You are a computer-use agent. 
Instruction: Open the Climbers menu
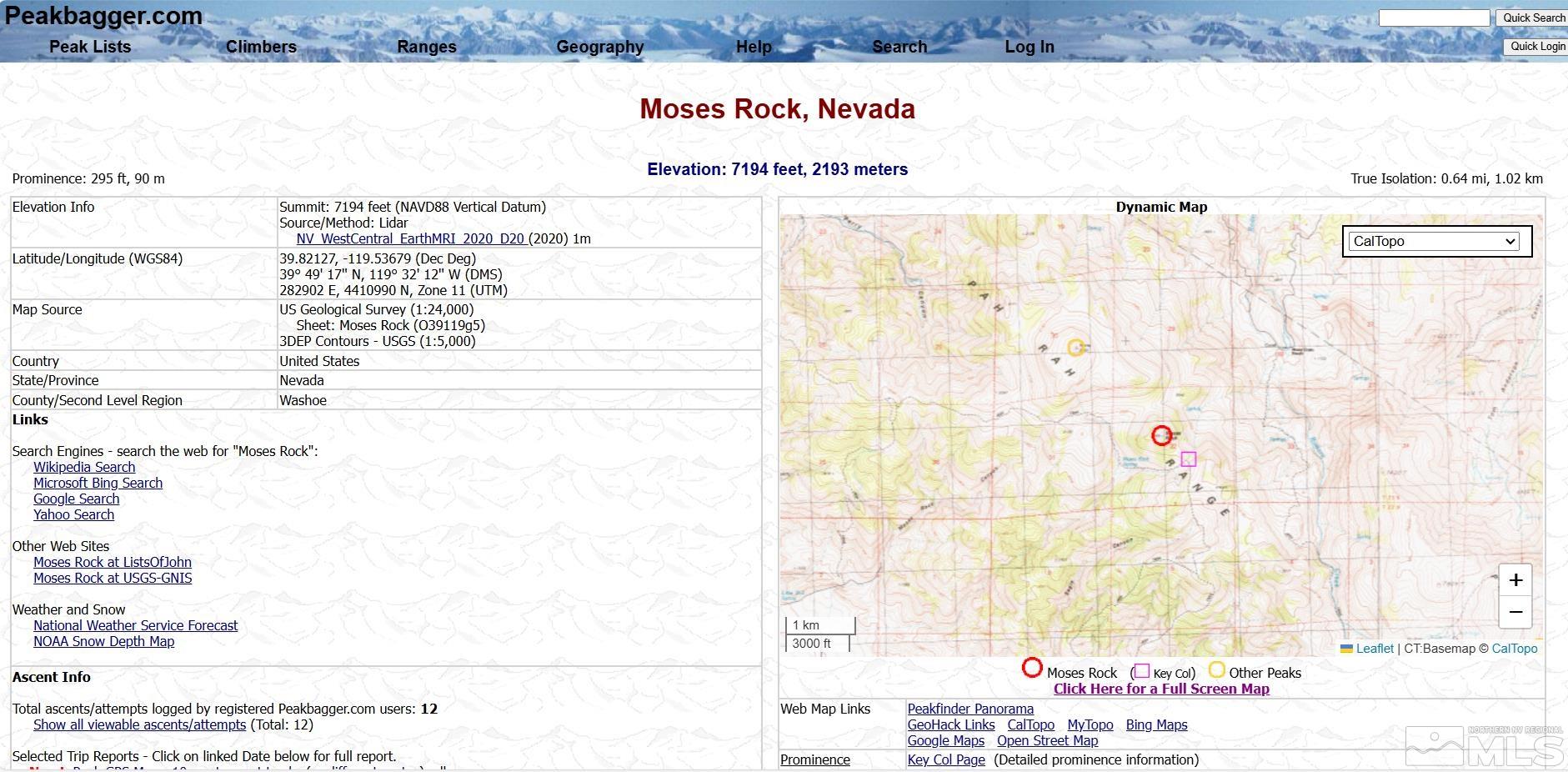[261, 47]
